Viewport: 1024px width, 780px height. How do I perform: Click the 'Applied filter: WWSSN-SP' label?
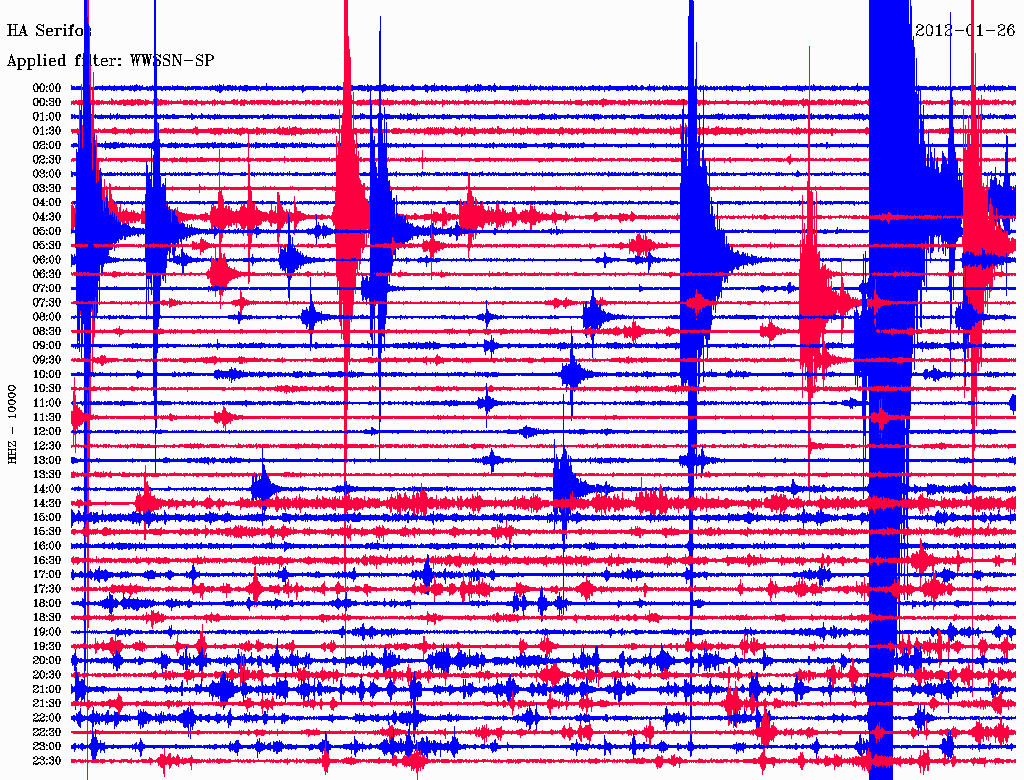pyautogui.click(x=110, y=61)
